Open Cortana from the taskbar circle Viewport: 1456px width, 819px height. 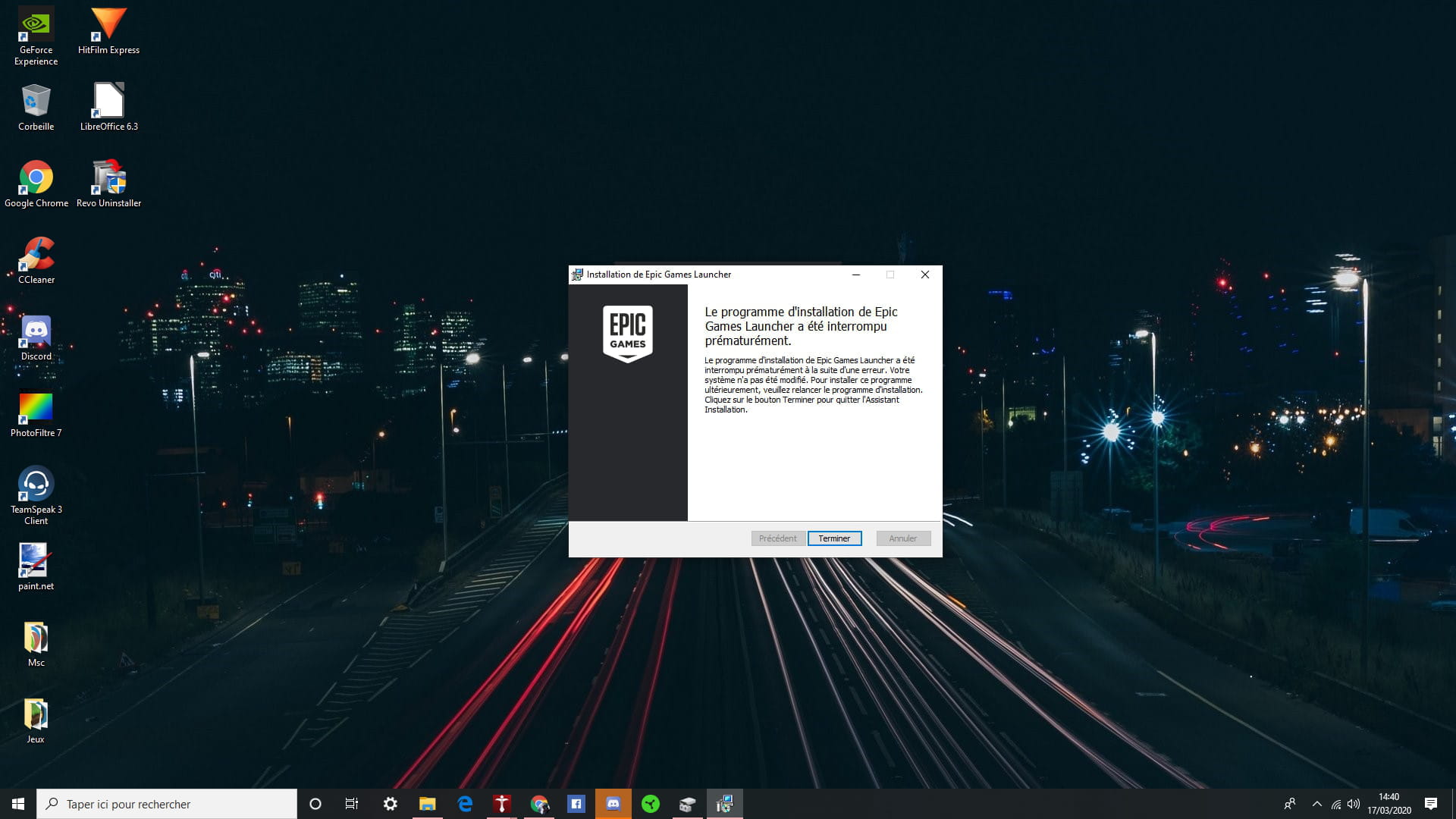point(315,804)
